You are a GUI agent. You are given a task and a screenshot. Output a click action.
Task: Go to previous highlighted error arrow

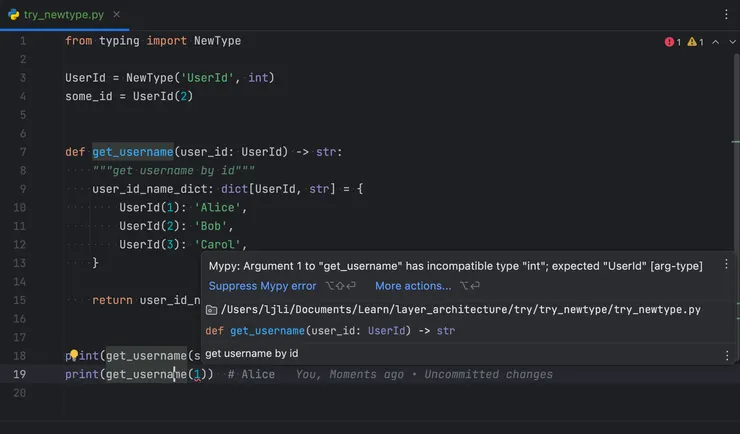pos(716,42)
